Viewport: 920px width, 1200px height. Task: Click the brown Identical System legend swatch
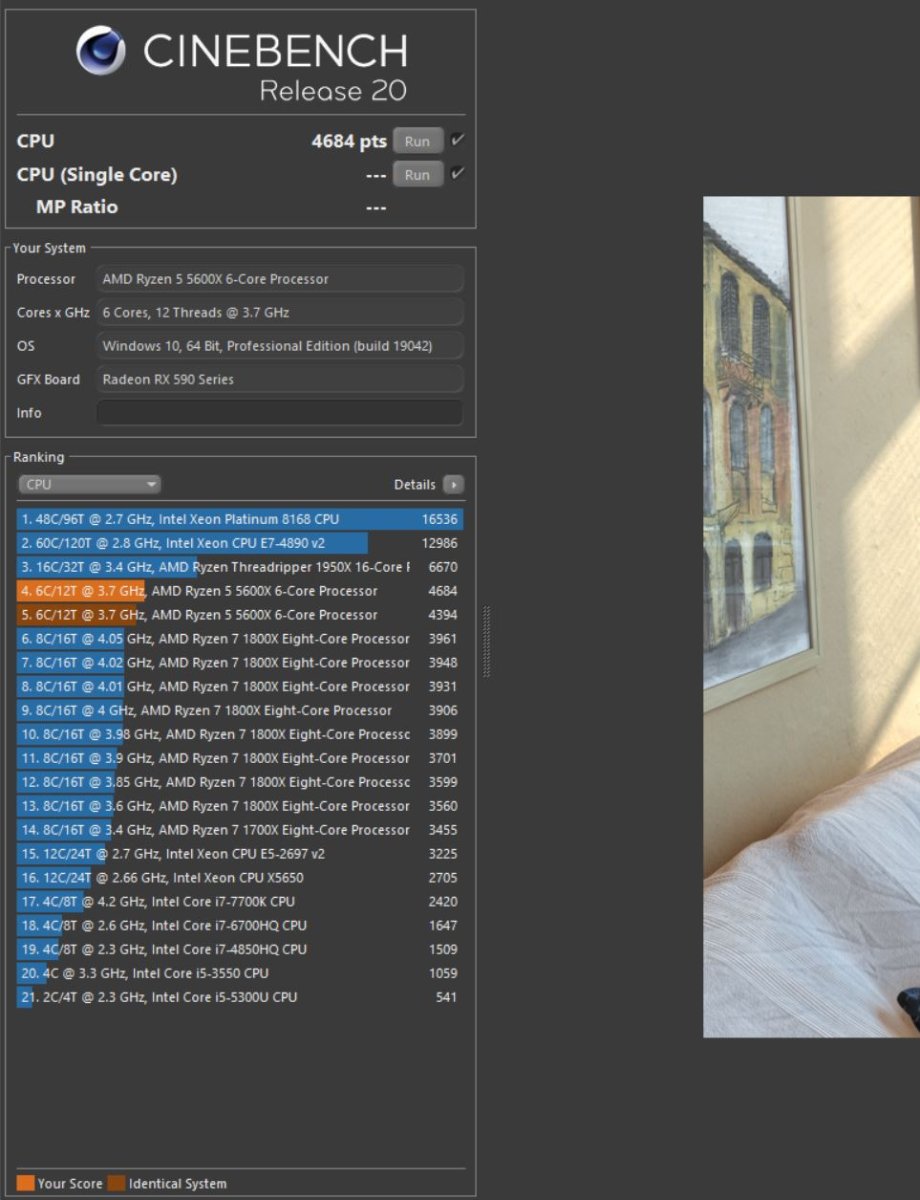tap(116, 1184)
